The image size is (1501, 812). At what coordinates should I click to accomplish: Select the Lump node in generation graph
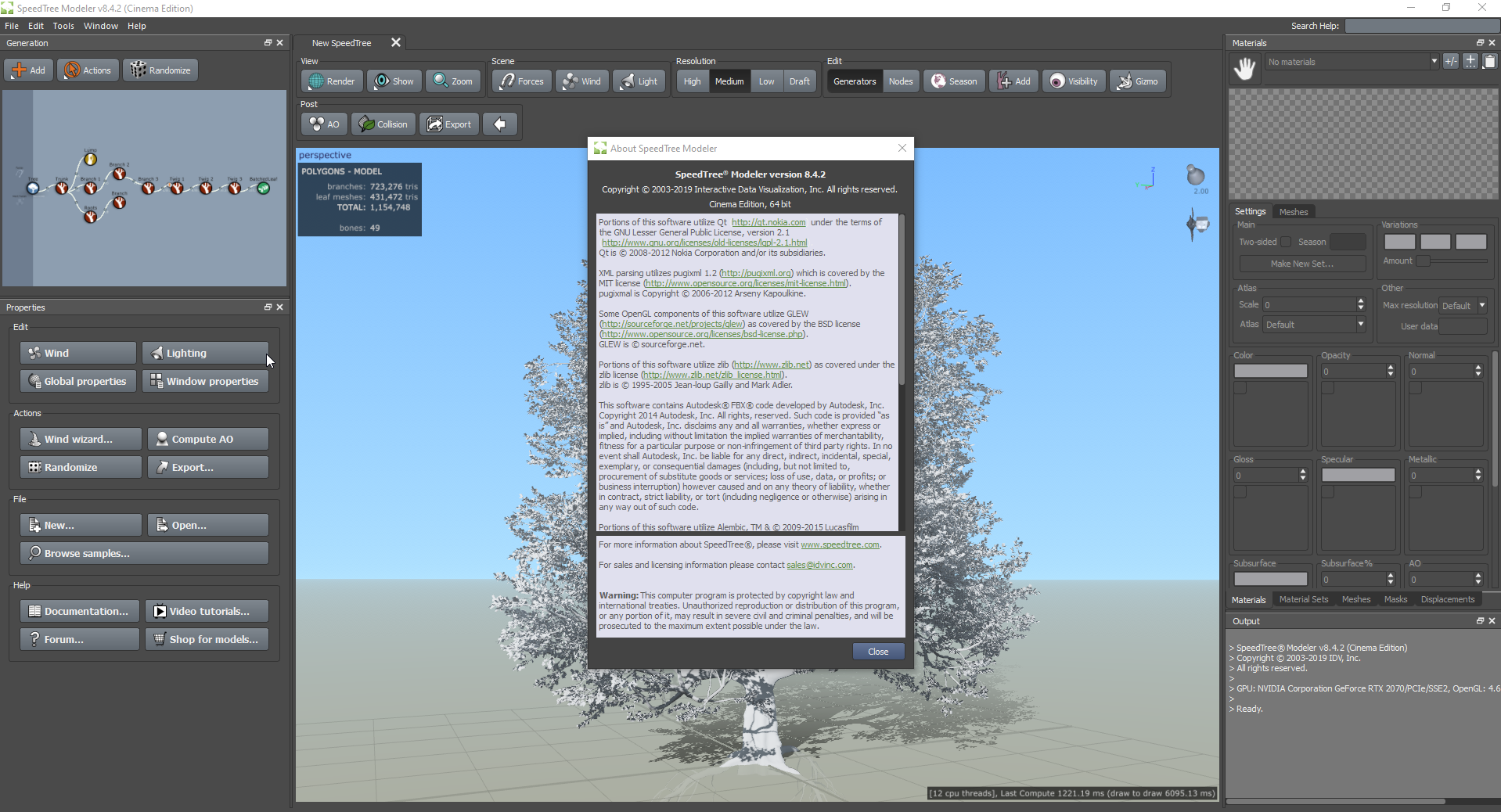click(x=91, y=160)
